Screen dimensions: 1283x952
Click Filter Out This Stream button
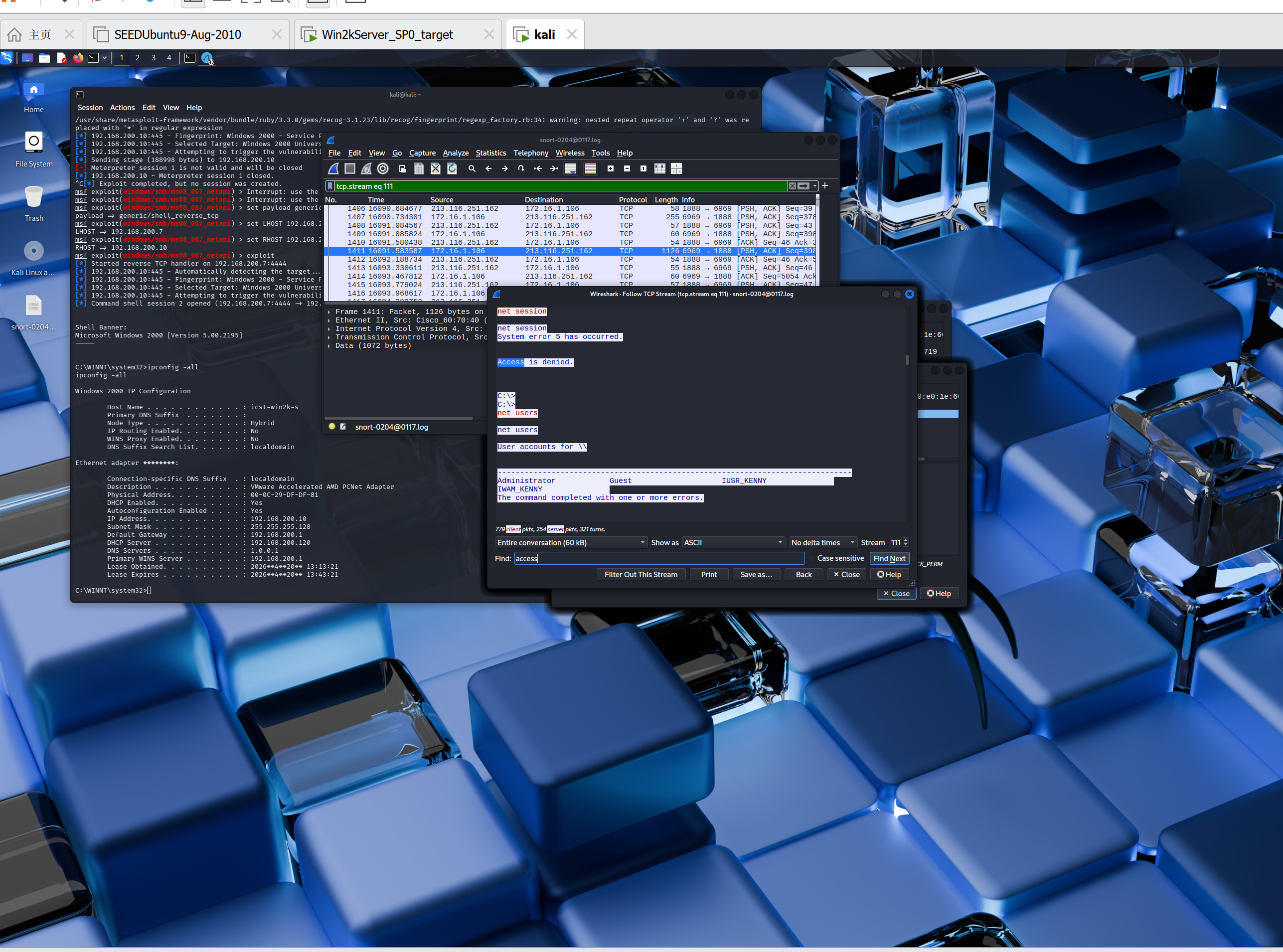click(x=641, y=574)
